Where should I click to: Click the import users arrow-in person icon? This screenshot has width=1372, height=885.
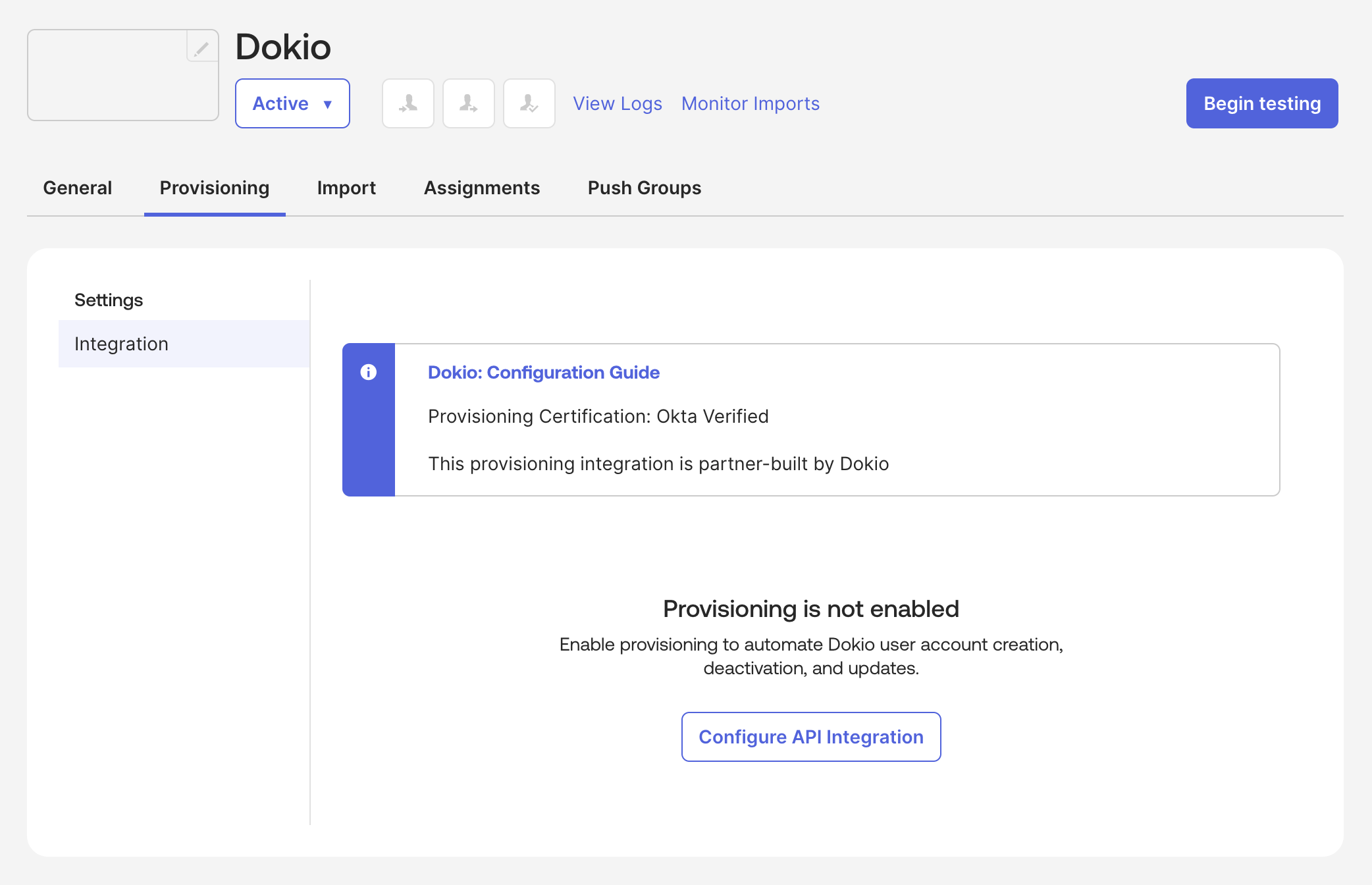point(408,103)
